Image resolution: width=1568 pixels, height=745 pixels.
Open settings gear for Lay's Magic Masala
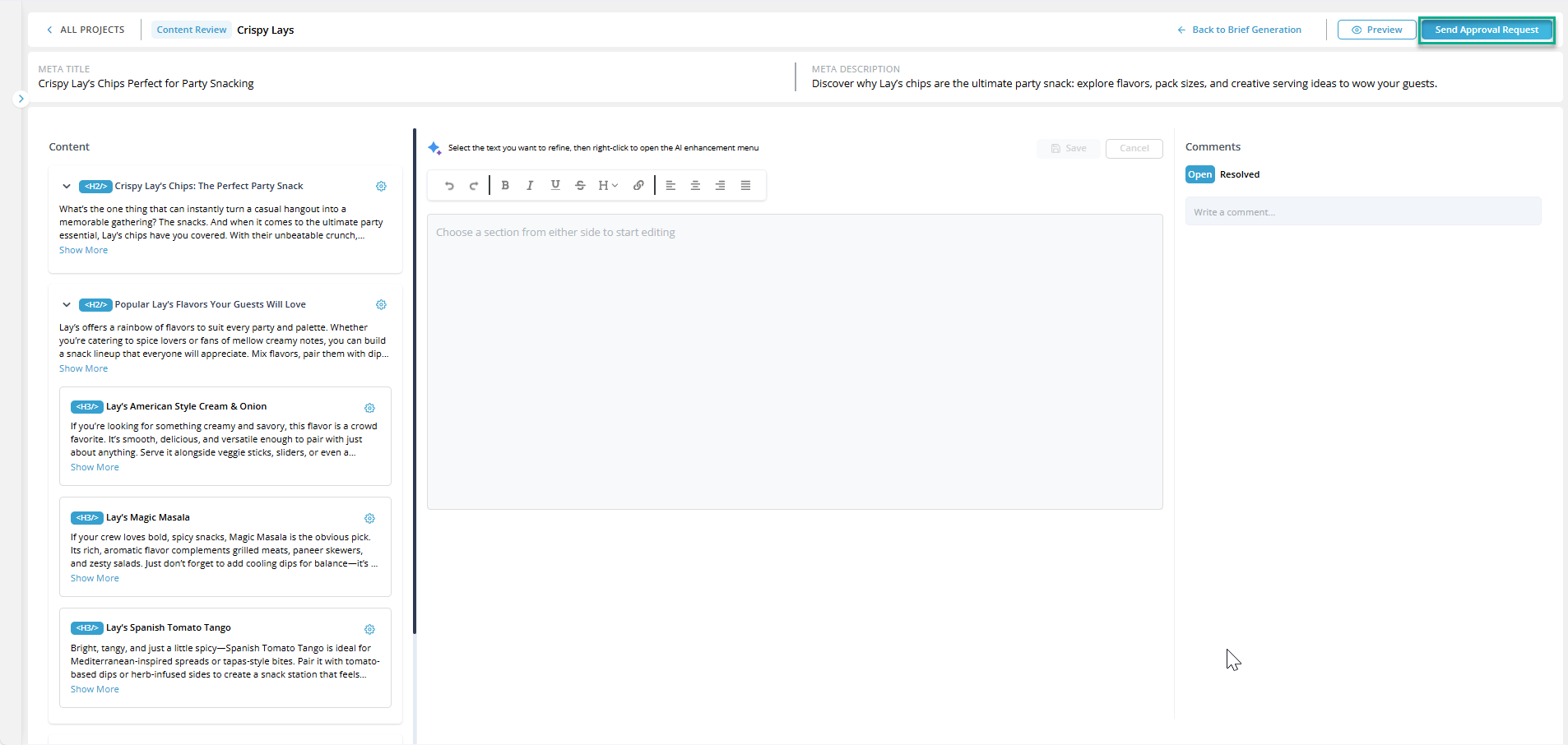point(369,519)
